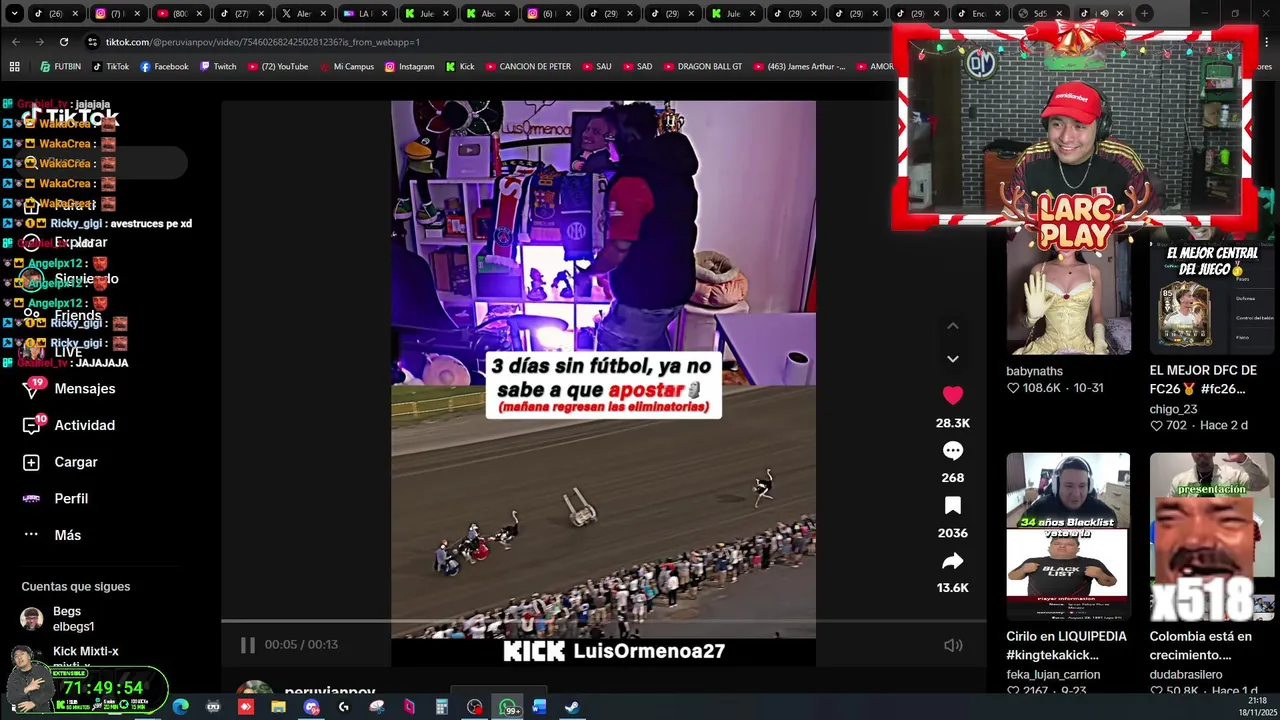Open WhatsApp from the taskbar
Screen dimensions: 1280x720
coord(507,707)
